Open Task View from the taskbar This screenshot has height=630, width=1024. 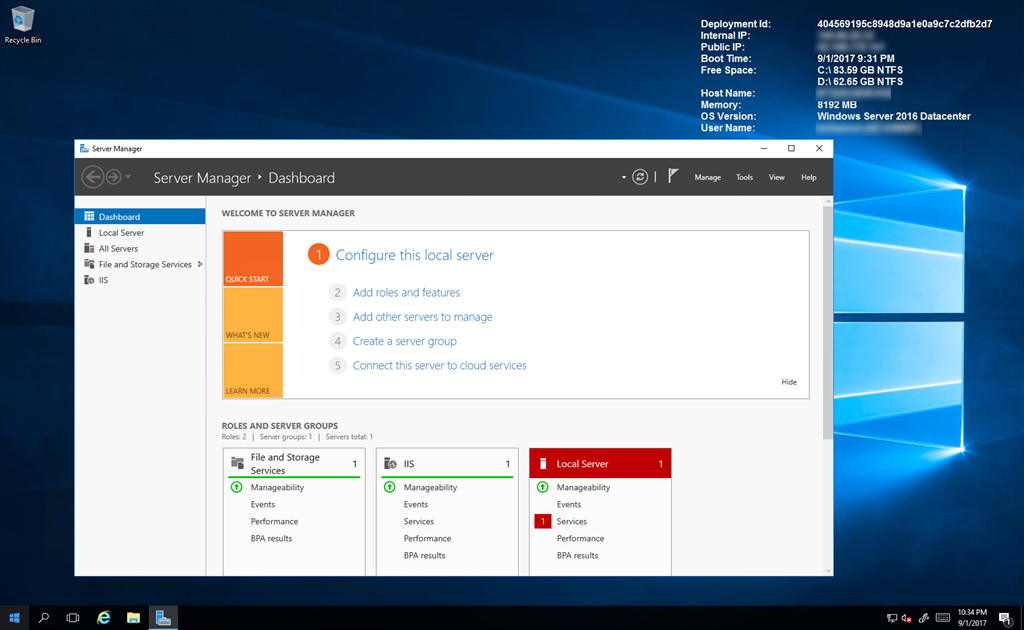point(72,618)
